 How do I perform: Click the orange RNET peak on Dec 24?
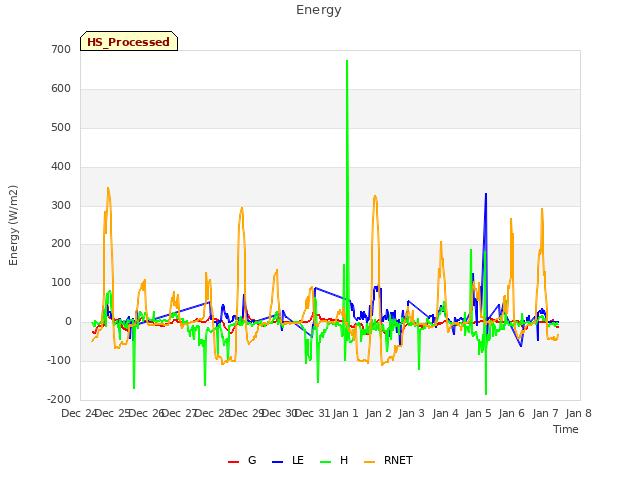click(x=108, y=189)
